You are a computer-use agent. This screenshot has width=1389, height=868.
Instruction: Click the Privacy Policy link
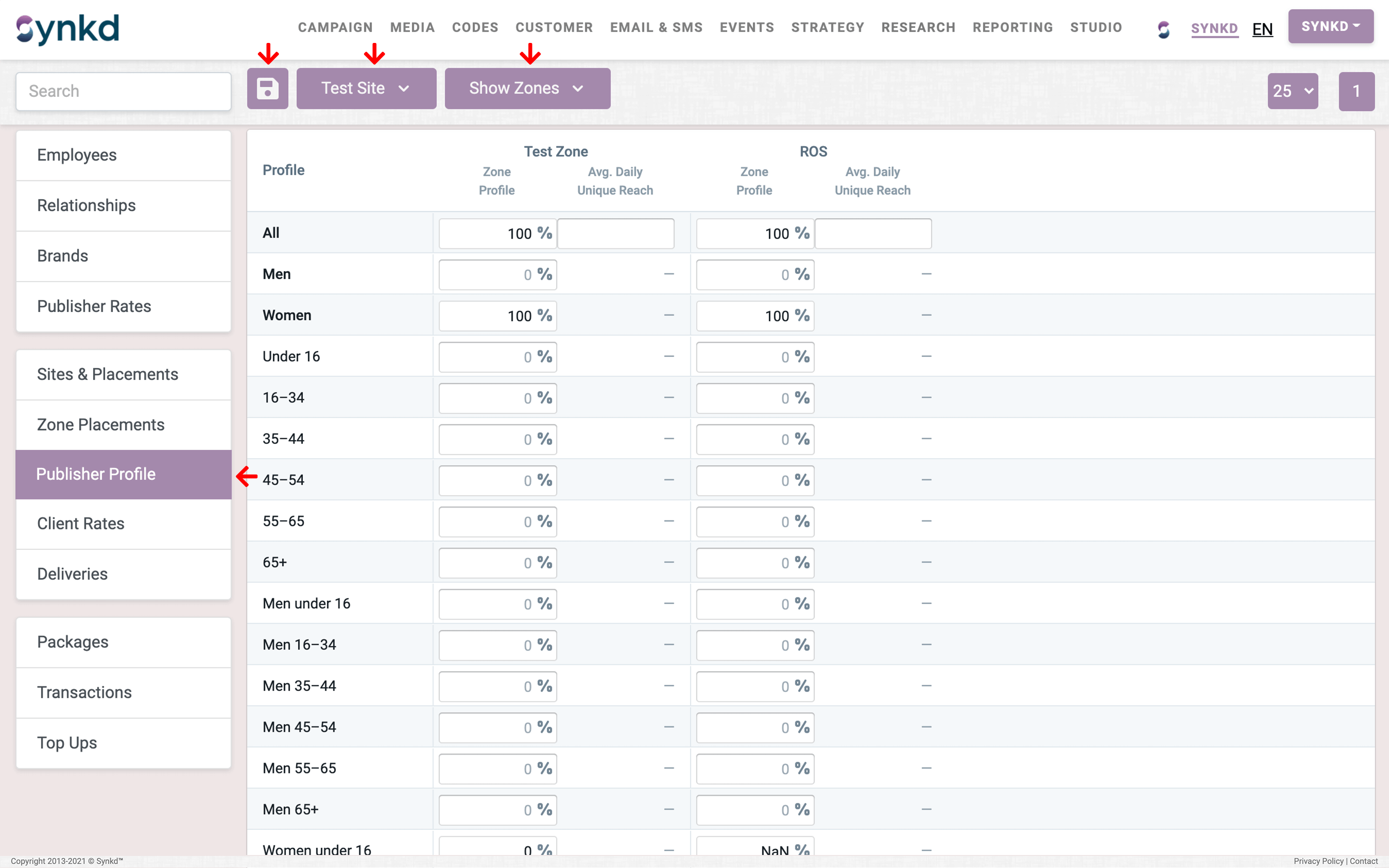pos(1318,861)
